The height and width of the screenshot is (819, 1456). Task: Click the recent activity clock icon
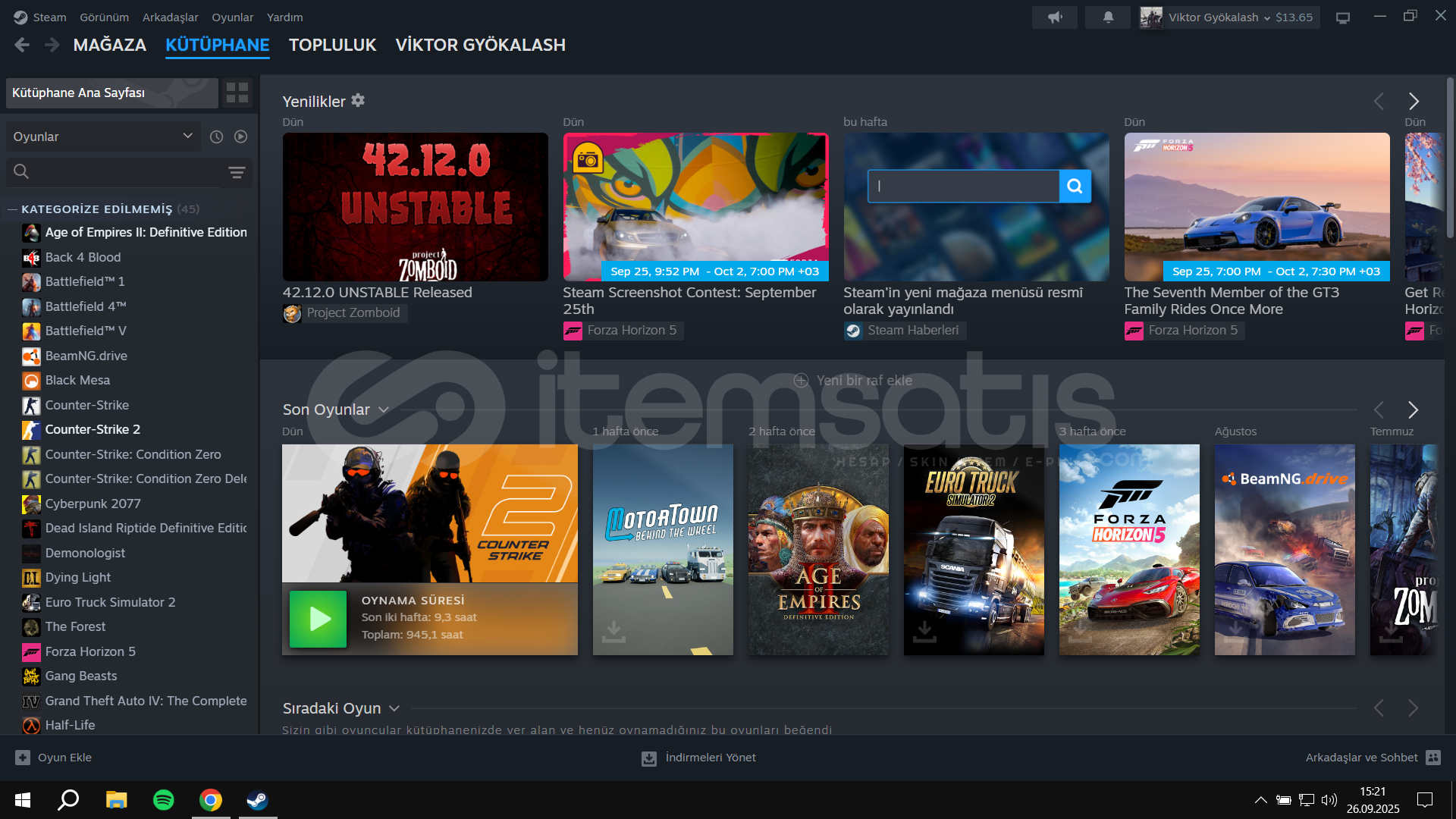pyautogui.click(x=216, y=136)
